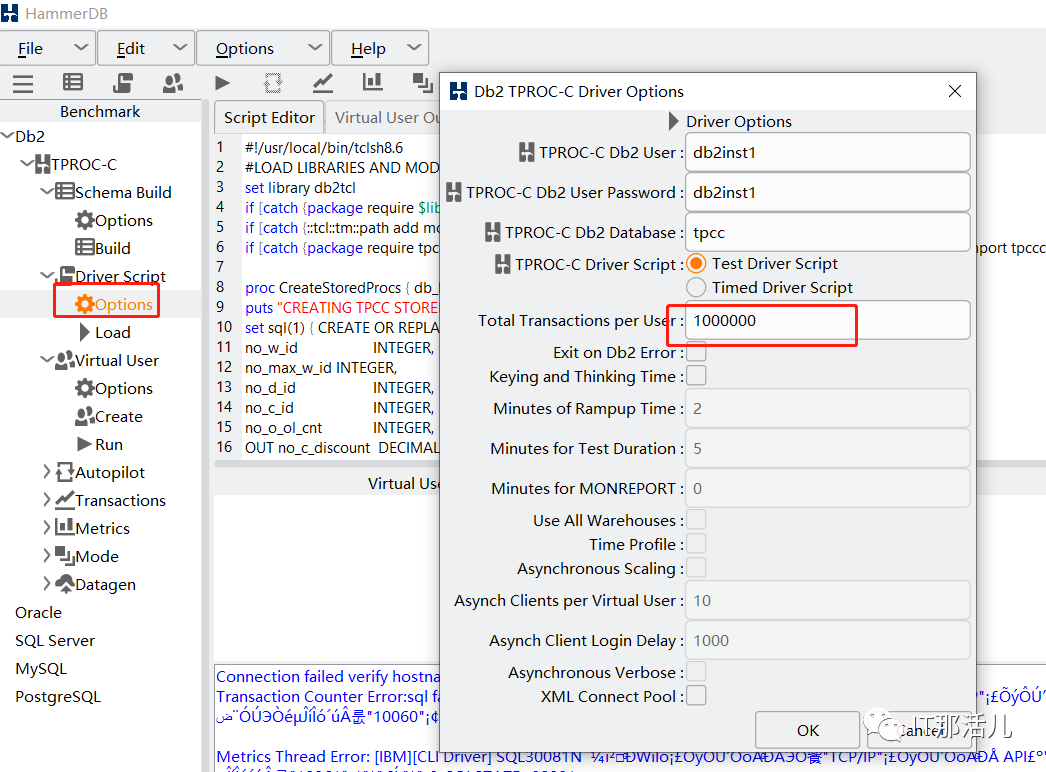The image size is (1046, 772).
Task: Select SQL Server in benchmark list
Action: tap(55, 641)
